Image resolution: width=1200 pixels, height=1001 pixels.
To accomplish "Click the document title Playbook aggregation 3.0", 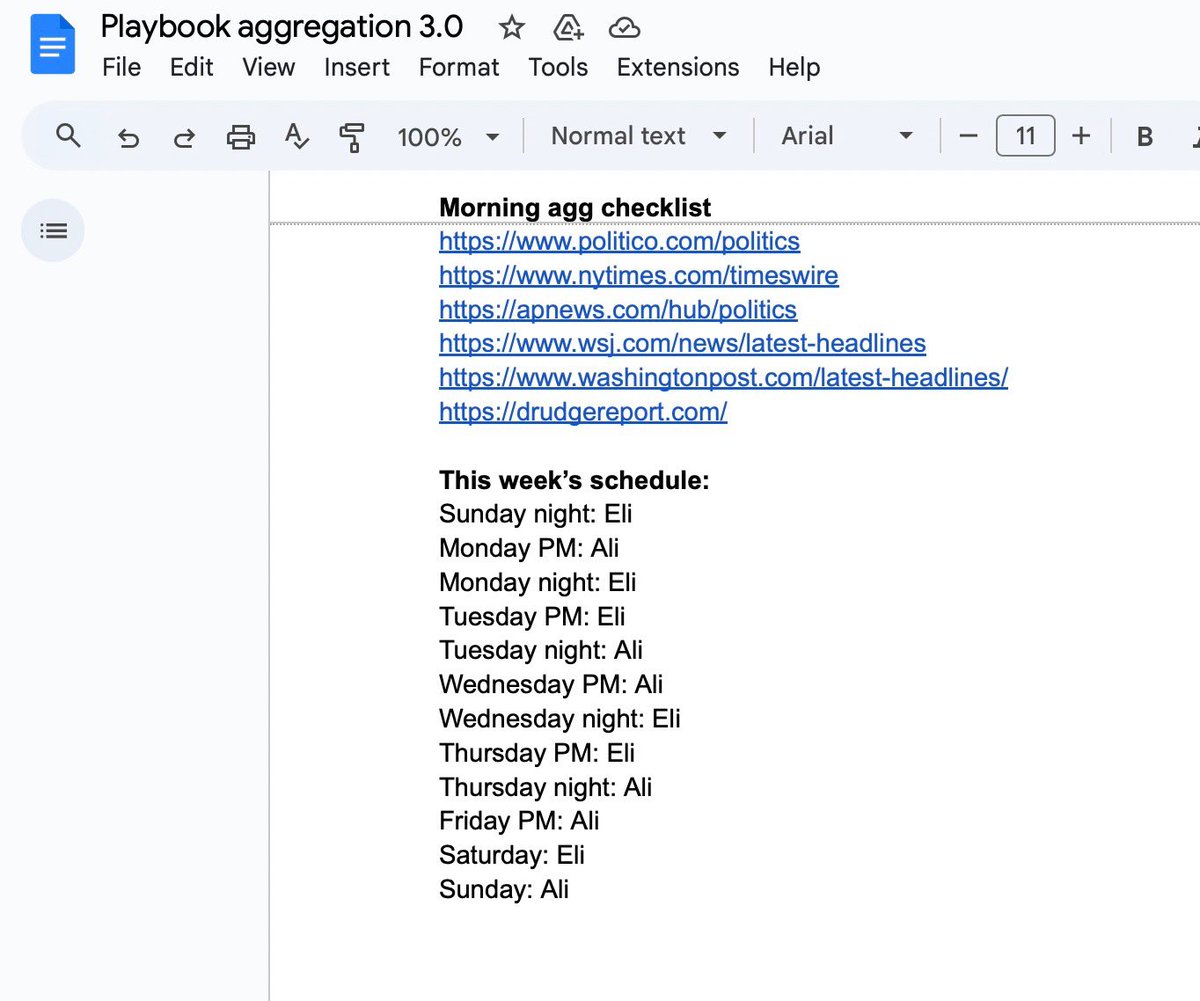I will click(282, 27).
